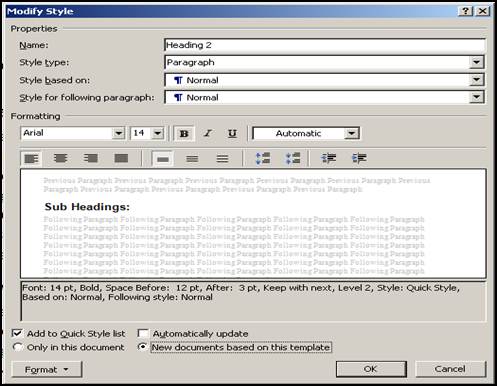
Task: Toggle Underline formatting button
Action: tap(232, 133)
